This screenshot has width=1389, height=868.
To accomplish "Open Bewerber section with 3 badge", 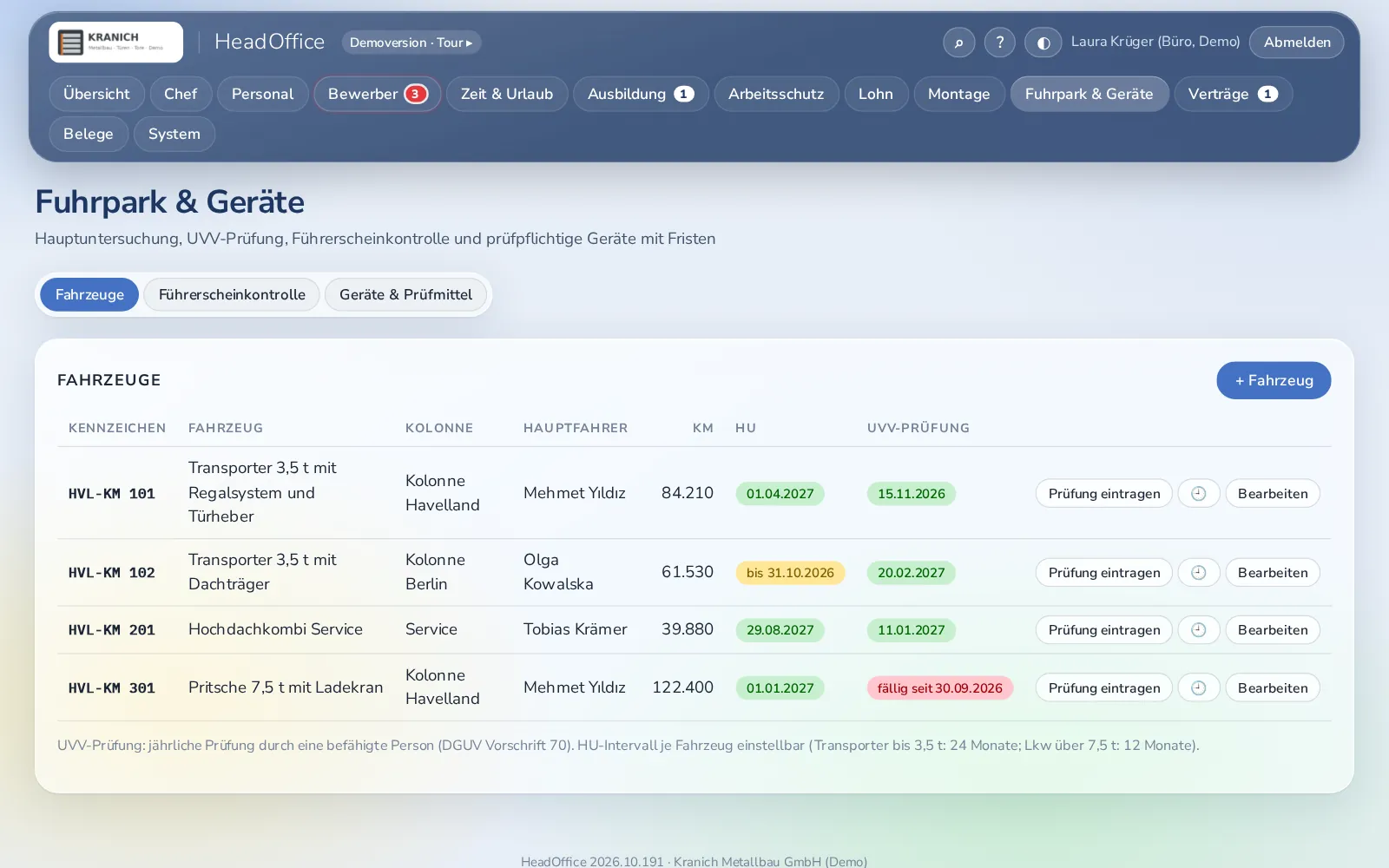I will pyautogui.click(x=377, y=94).
